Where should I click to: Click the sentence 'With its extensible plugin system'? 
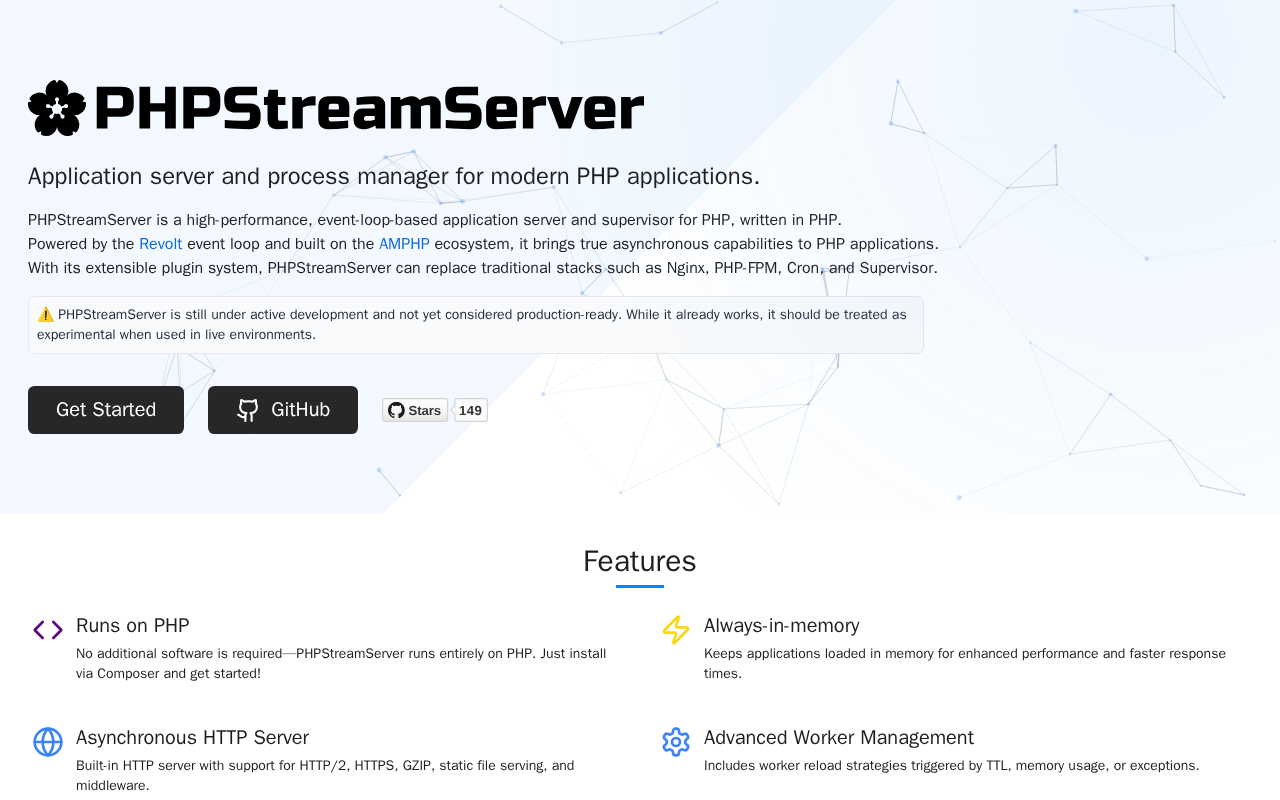tap(483, 268)
